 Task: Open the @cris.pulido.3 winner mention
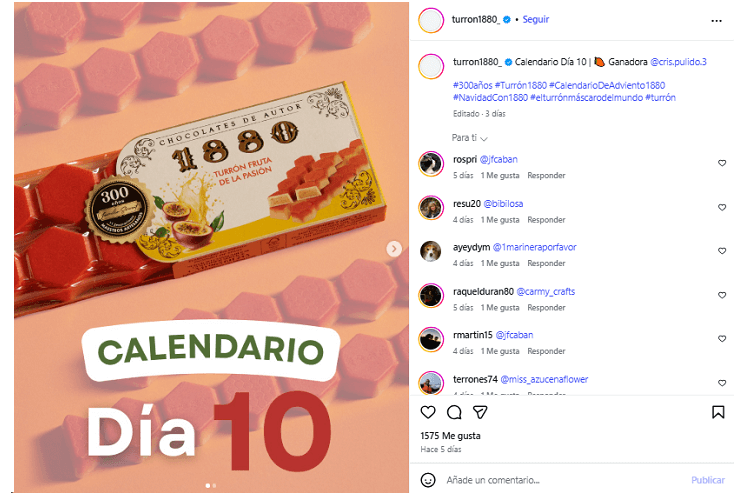pyautogui.click(x=678, y=62)
